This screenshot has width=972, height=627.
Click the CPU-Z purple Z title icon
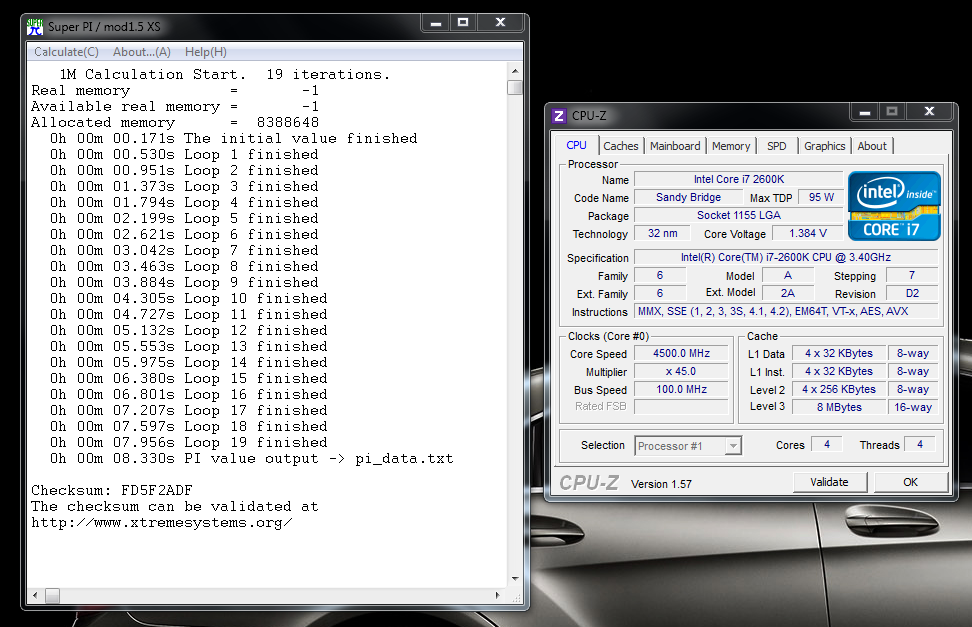559,116
